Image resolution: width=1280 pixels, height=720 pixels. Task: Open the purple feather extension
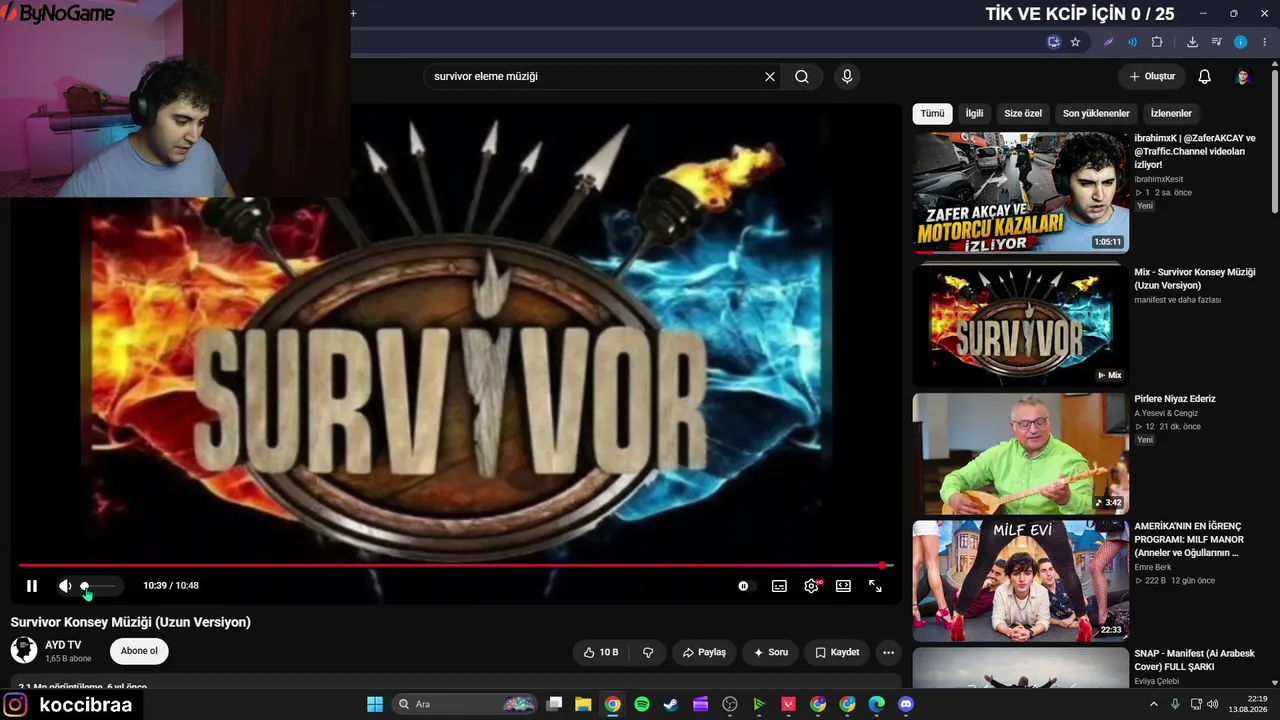tap(1108, 42)
